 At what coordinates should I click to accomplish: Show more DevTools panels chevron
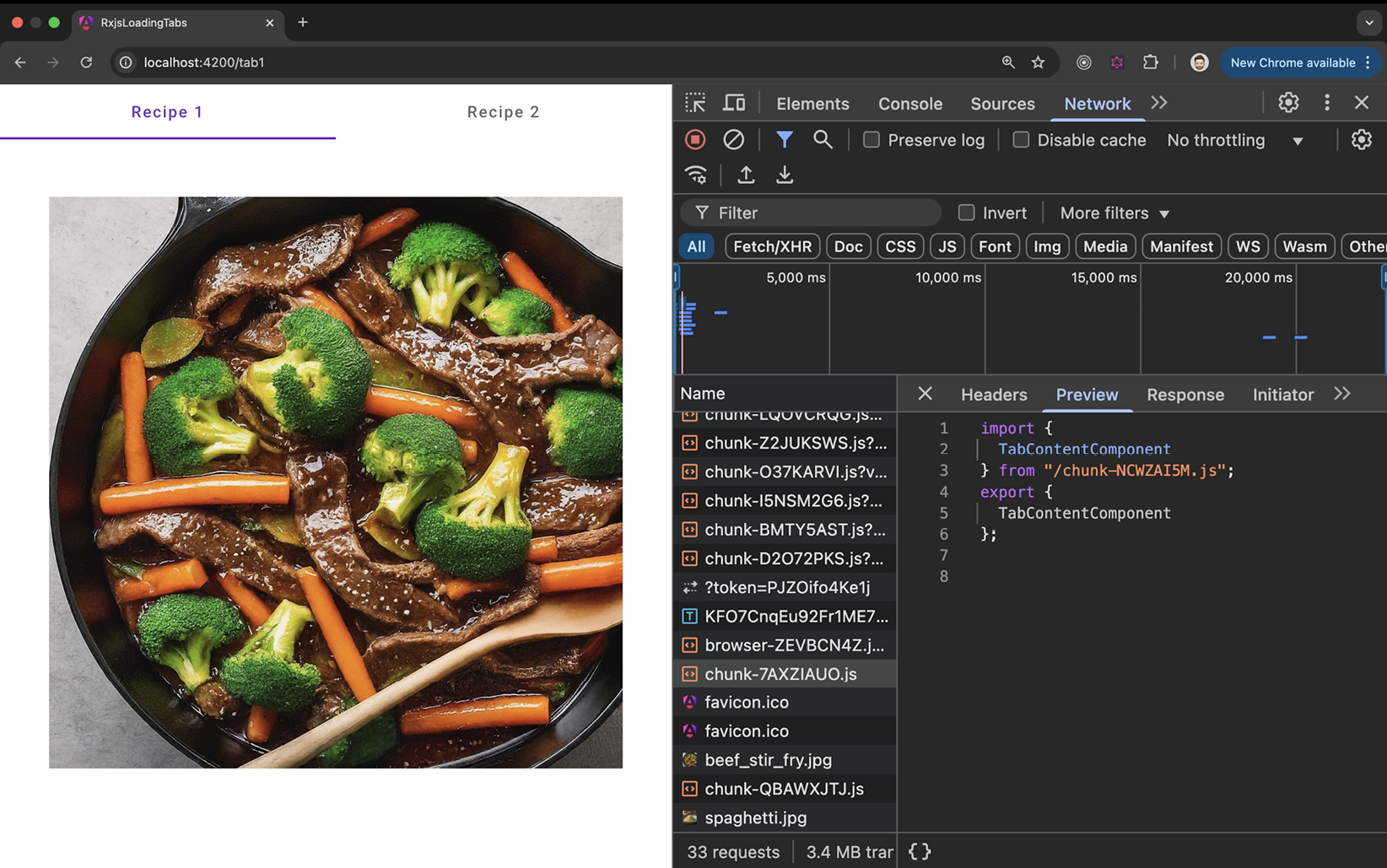(x=1159, y=103)
